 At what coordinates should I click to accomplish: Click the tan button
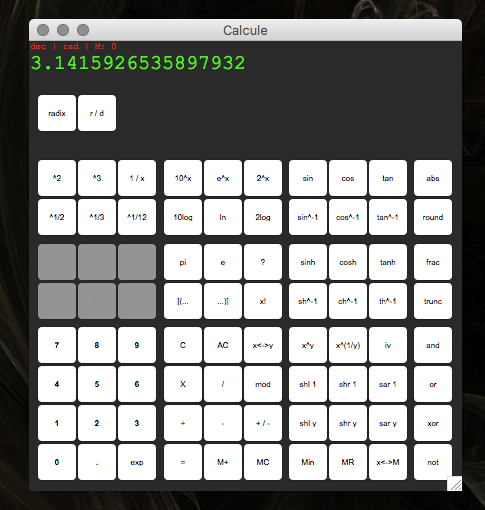[x=388, y=178]
